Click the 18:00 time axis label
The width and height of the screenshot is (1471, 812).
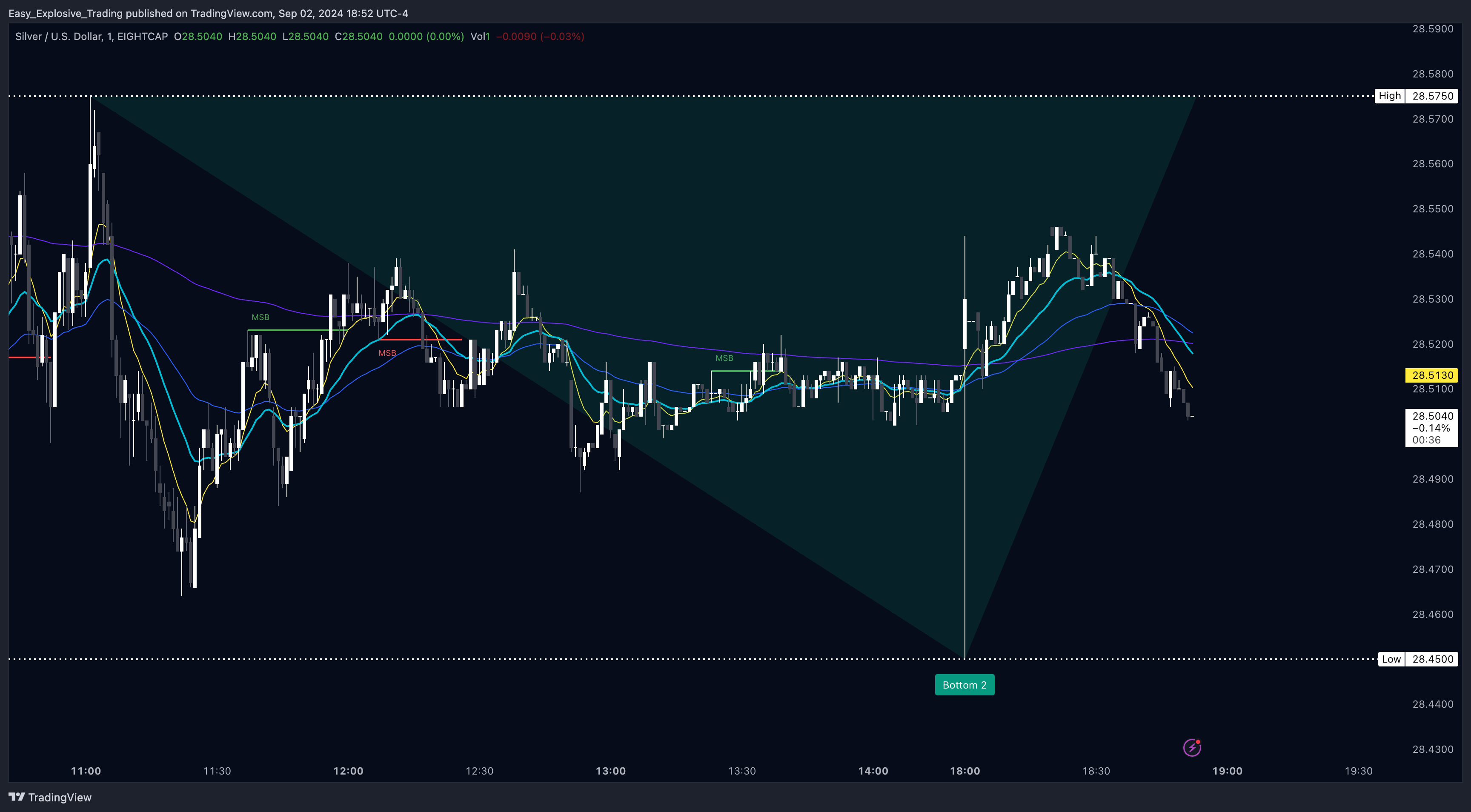964,771
